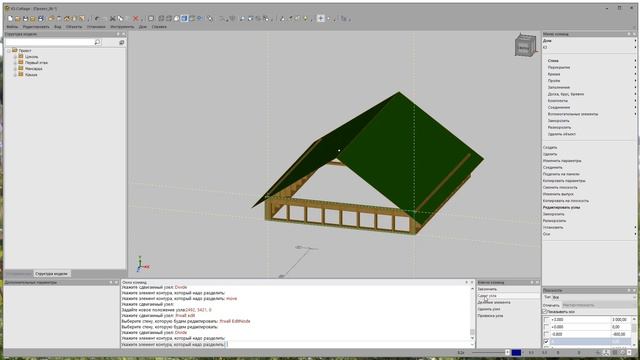This screenshot has width=640, height=360.
Task: Click 'Сдвиг узла' command
Action: [487, 296]
